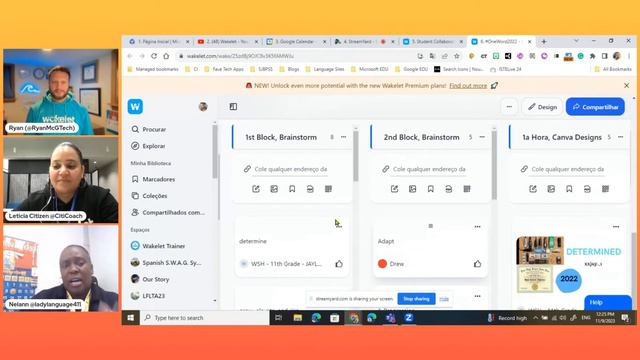Click taskbar search box

(204, 318)
